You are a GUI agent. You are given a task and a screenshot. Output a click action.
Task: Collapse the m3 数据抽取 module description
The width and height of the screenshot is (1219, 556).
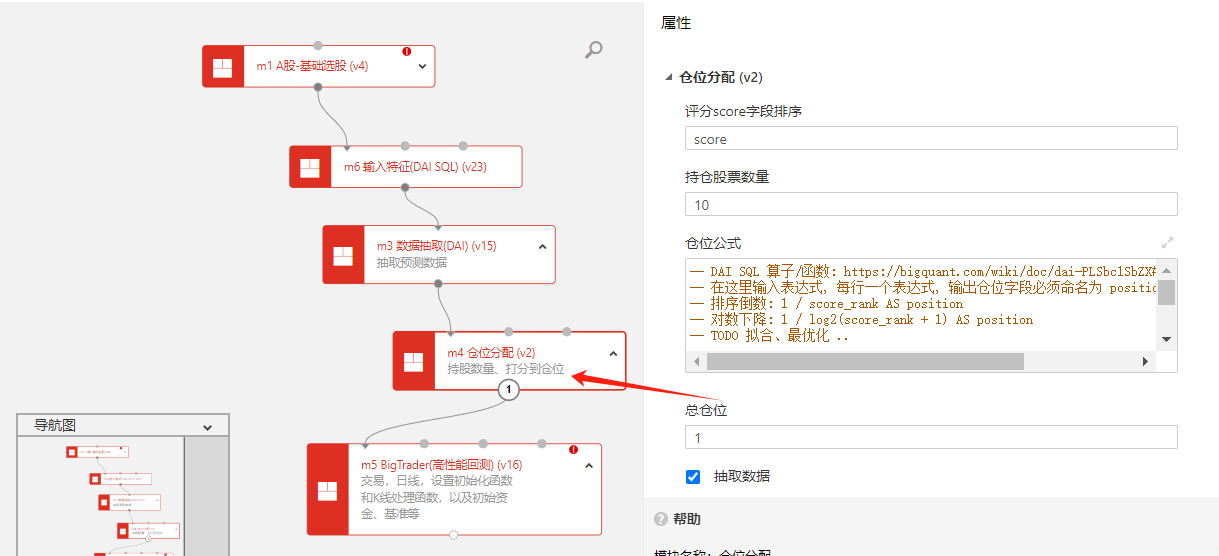click(x=542, y=246)
